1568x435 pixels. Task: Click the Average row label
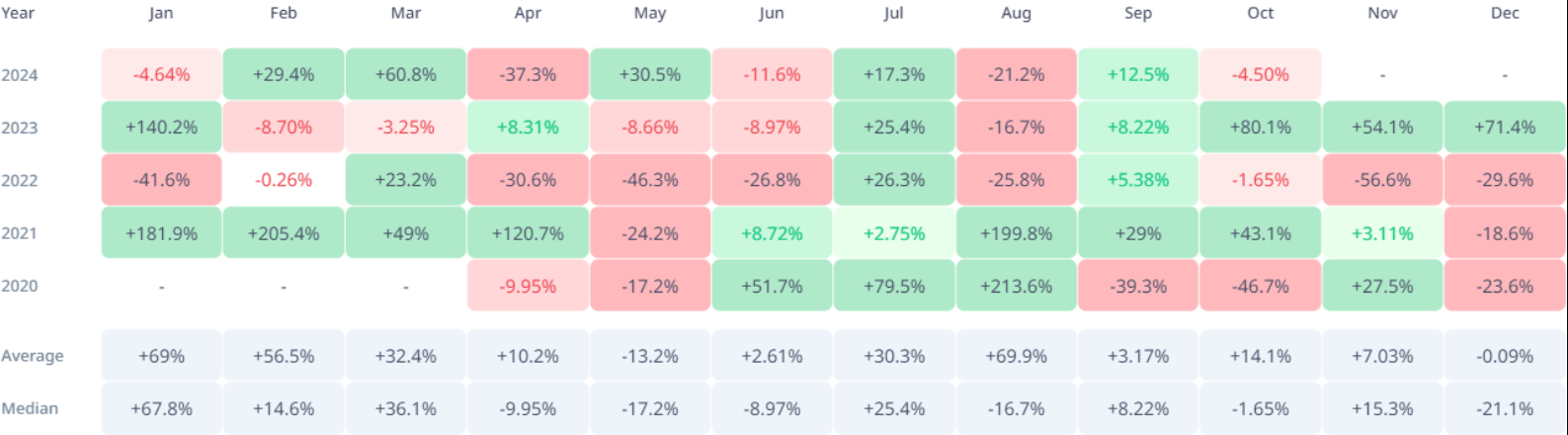(33, 356)
